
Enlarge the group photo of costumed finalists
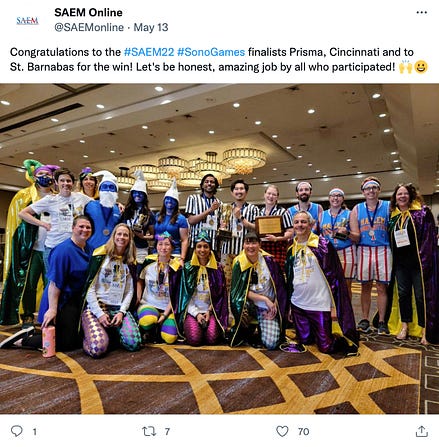click(219, 249)
